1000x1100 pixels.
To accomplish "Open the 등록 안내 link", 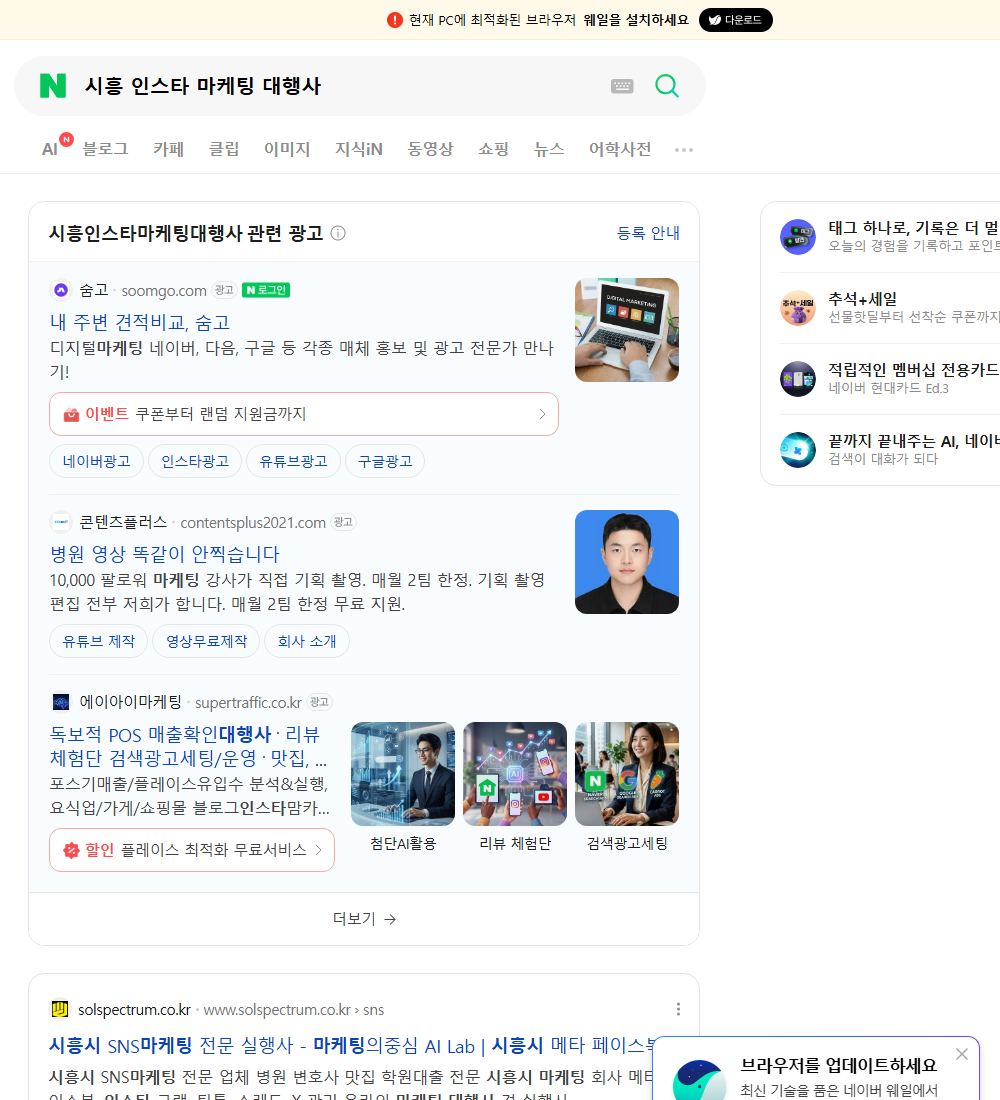I will click(x=648, y=233).
